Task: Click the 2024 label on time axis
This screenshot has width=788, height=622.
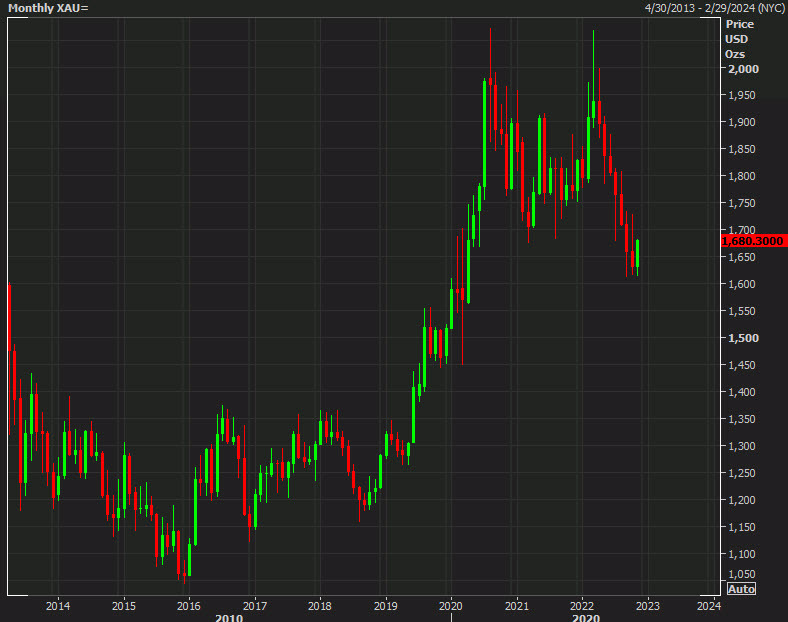Action: pyautogui.click(x=709, y=606)
